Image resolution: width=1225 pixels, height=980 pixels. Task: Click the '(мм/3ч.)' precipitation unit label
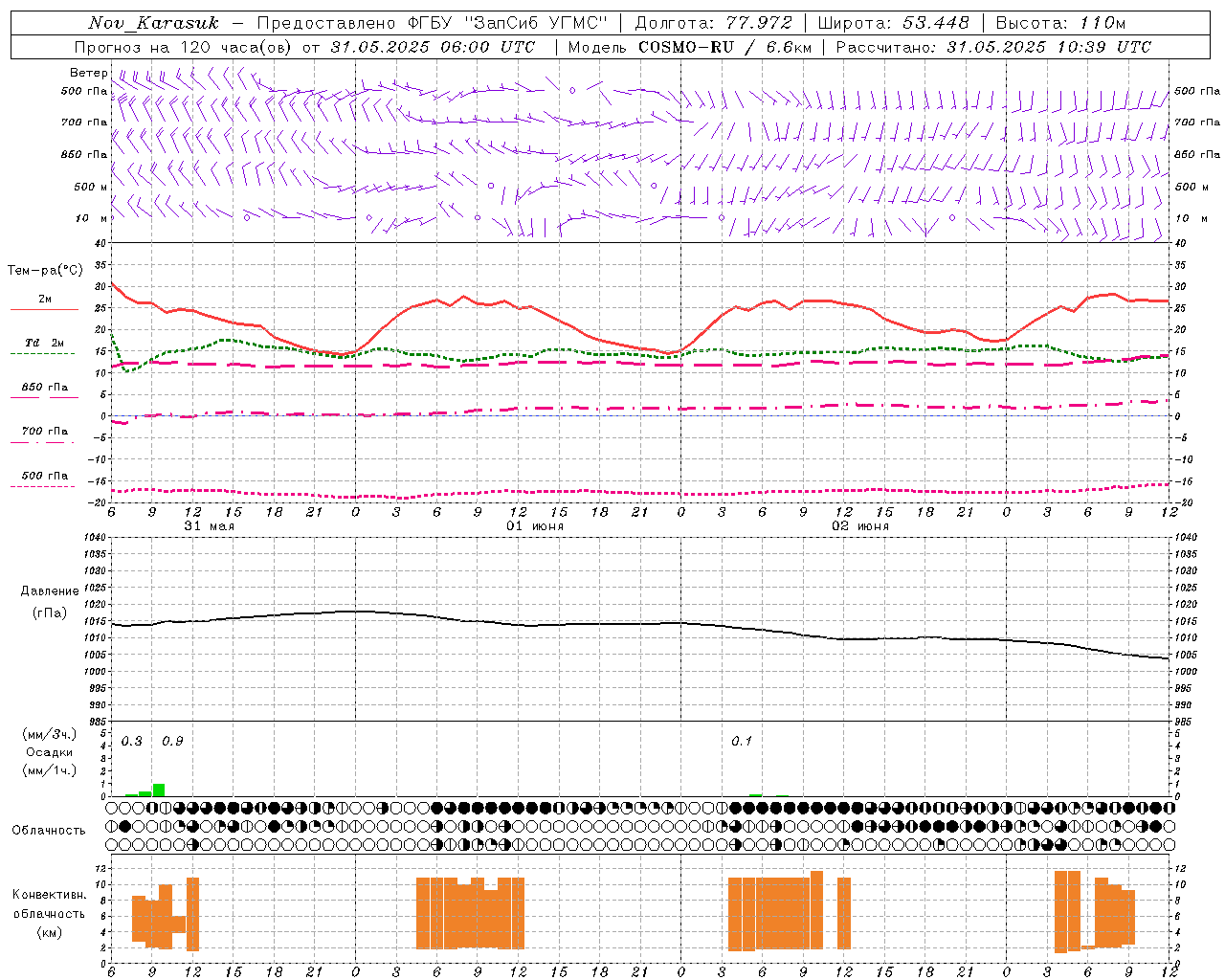pyautogui.click(x=50, y=734)
